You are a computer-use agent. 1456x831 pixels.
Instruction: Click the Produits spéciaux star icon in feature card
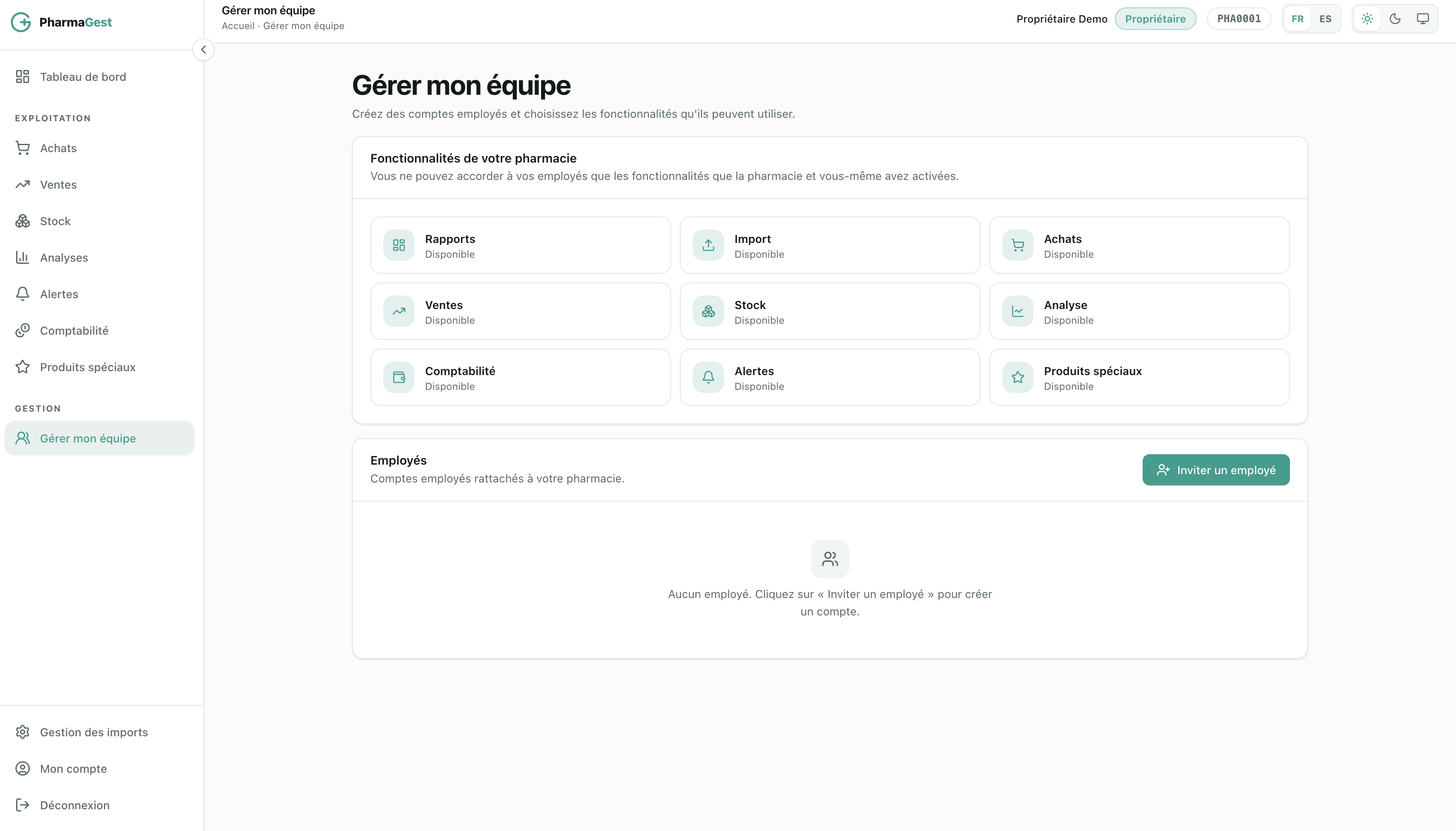coord(1017,378)
